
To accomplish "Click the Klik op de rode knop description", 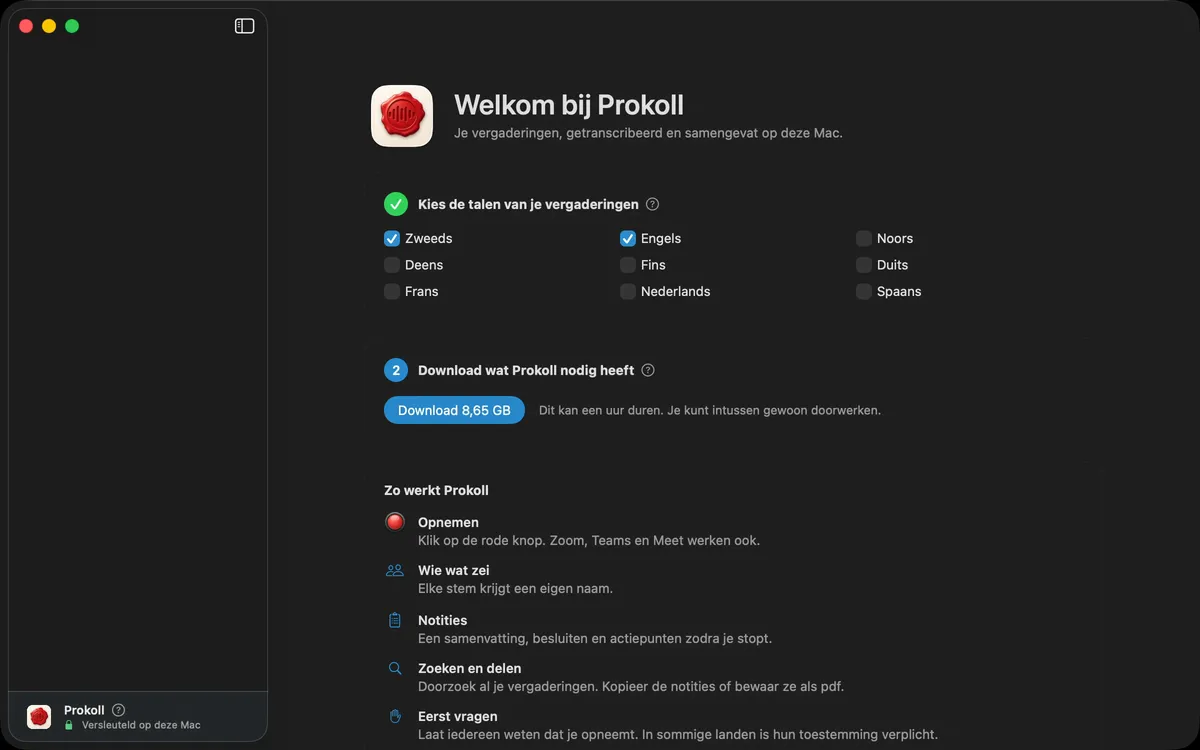I will [x=589, y=540].
